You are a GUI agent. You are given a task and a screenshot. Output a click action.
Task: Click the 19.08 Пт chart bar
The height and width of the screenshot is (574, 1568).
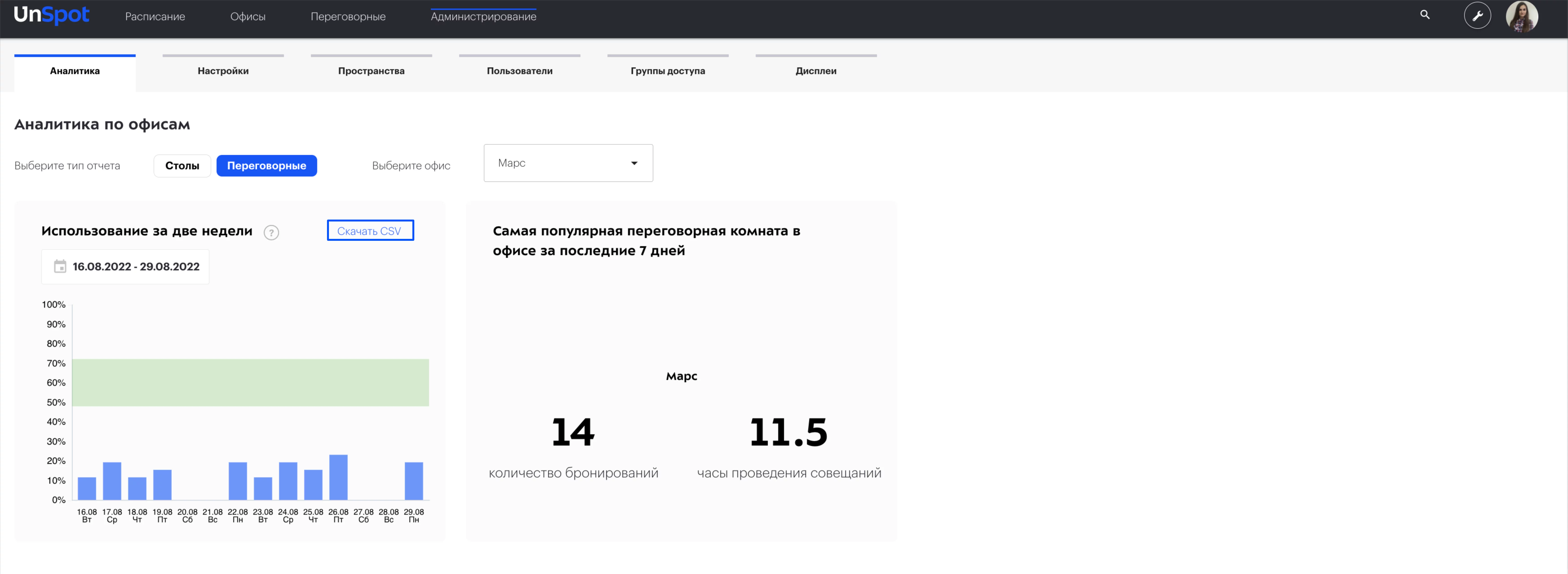tap(162, 485)
